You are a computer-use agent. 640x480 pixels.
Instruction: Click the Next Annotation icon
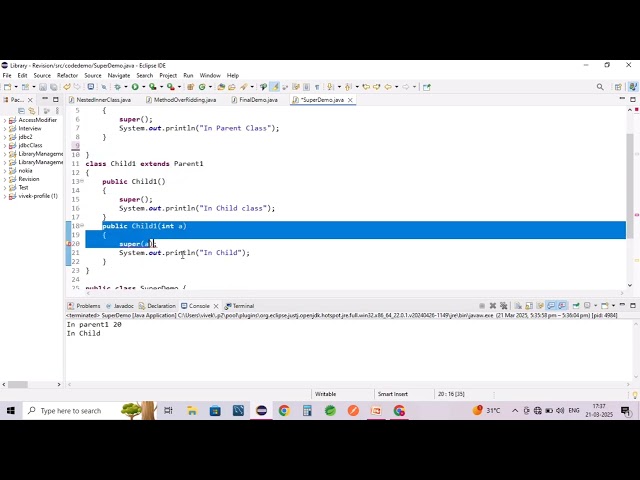click(330, 87)
